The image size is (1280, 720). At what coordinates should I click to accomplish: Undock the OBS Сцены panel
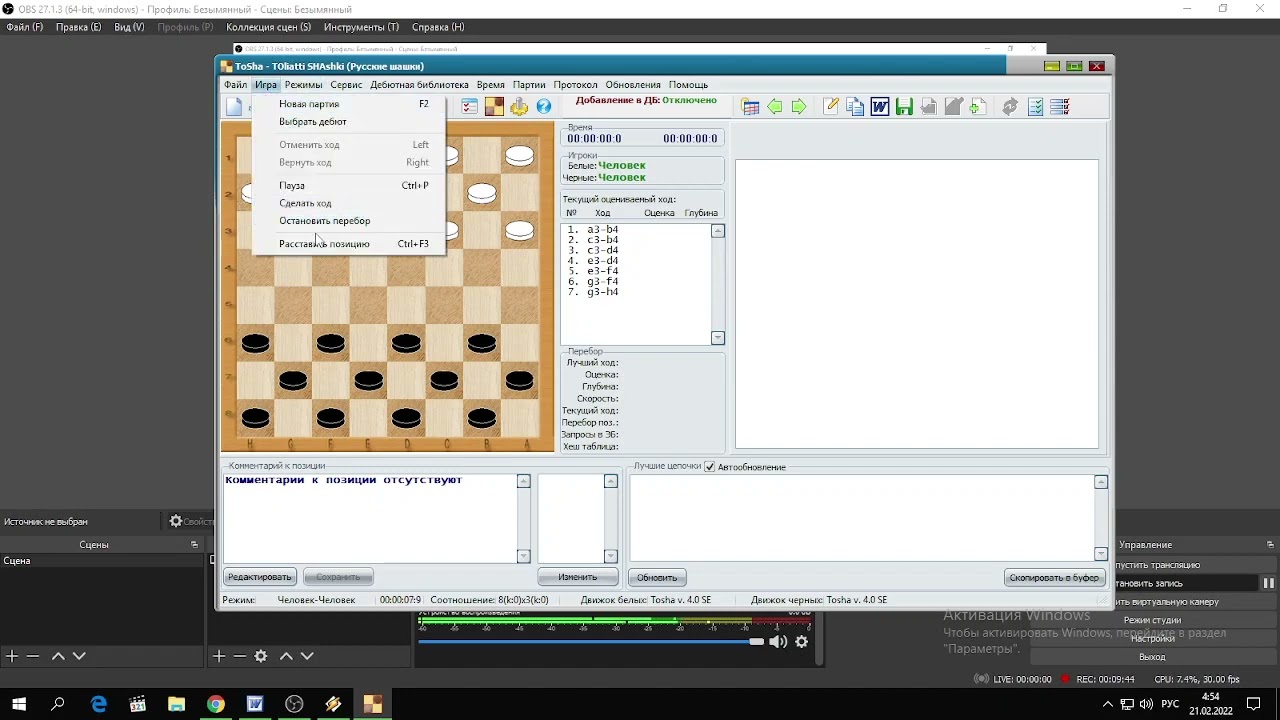pos(194,545)
